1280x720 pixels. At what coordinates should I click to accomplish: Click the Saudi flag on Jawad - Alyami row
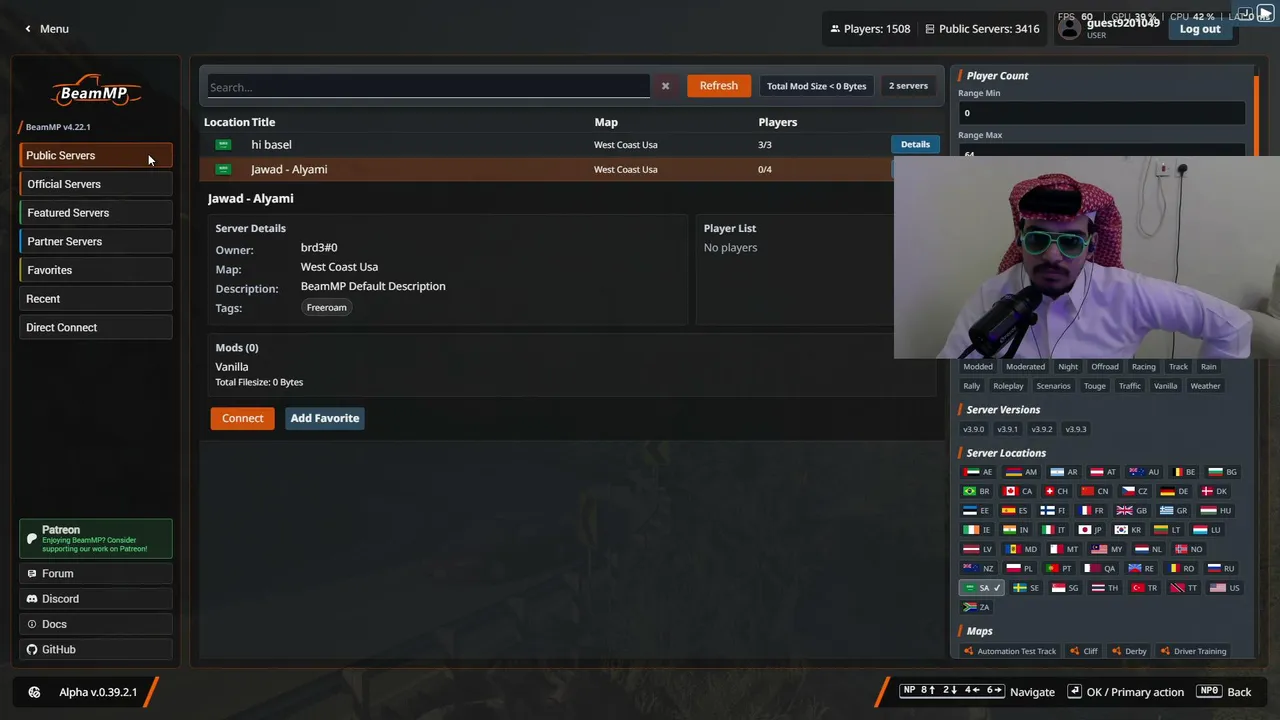pyautogui.click(x=223, y=170)
